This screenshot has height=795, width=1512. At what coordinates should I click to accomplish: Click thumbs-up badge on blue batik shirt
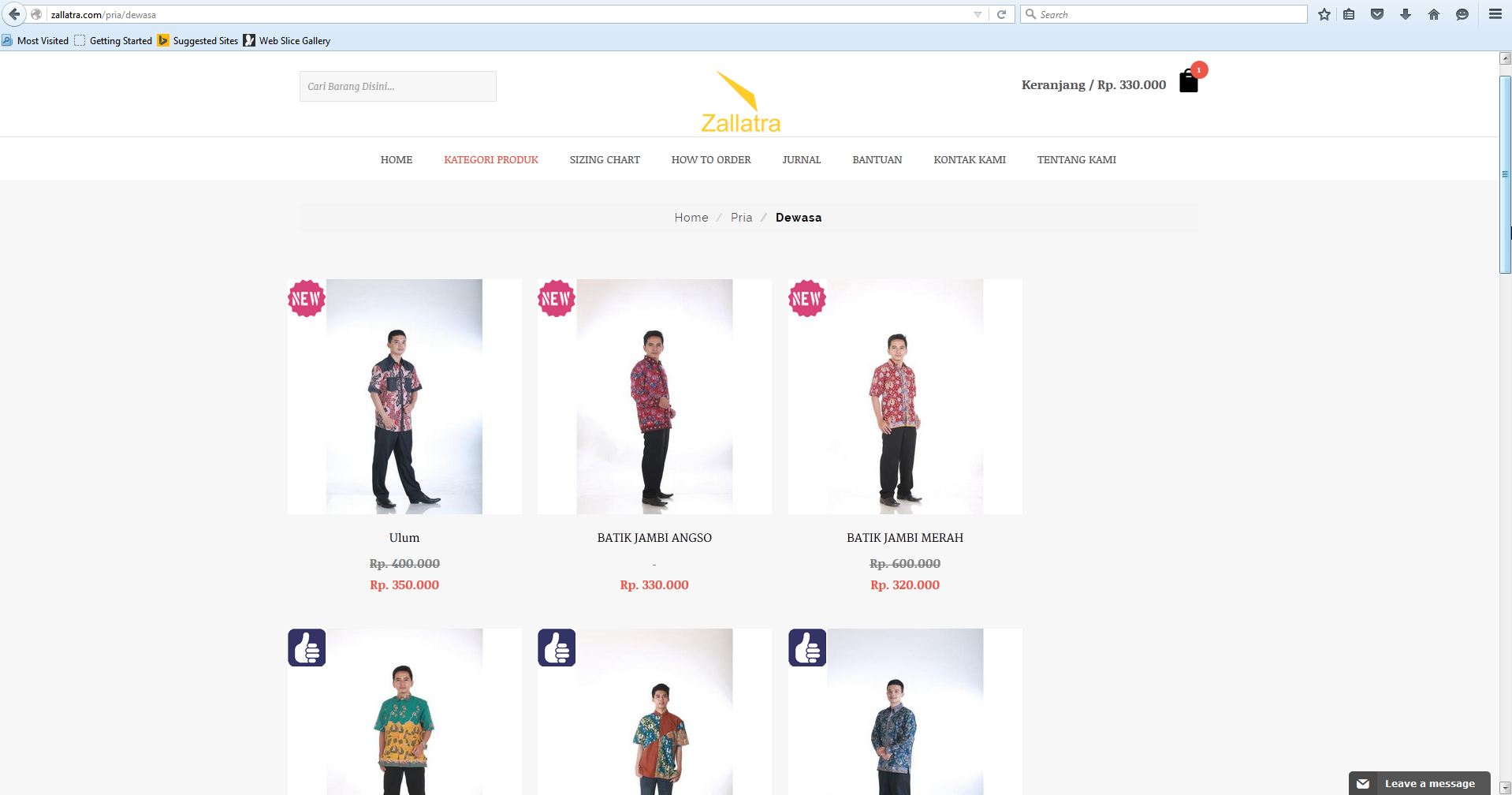tap(807, 648)
